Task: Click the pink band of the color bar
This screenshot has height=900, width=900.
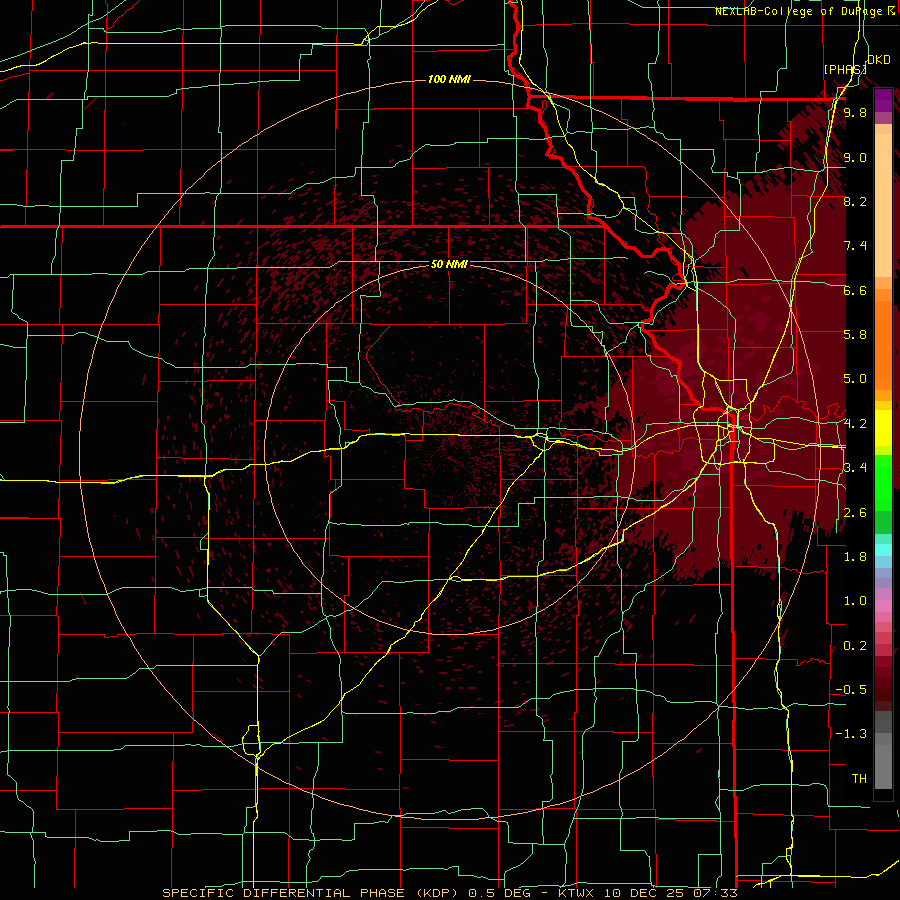Action: (x=883, y=606)
